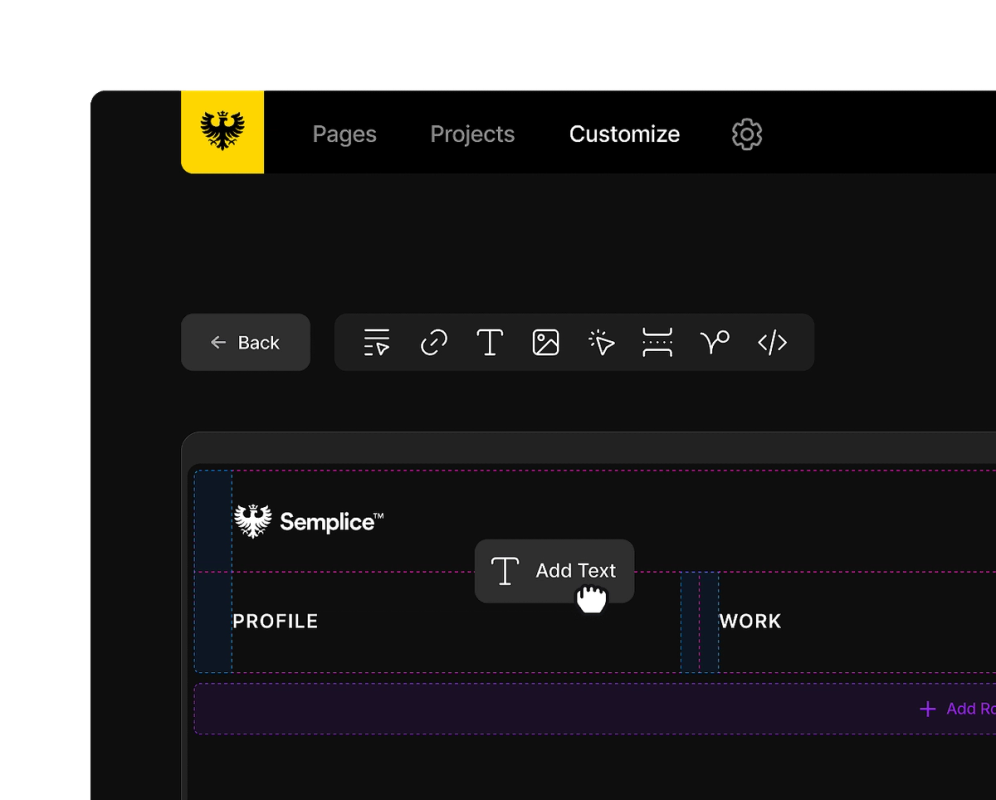This screenshot has width=996, height=800.
Task: Select the Customize tab
Action: point(624,134)
